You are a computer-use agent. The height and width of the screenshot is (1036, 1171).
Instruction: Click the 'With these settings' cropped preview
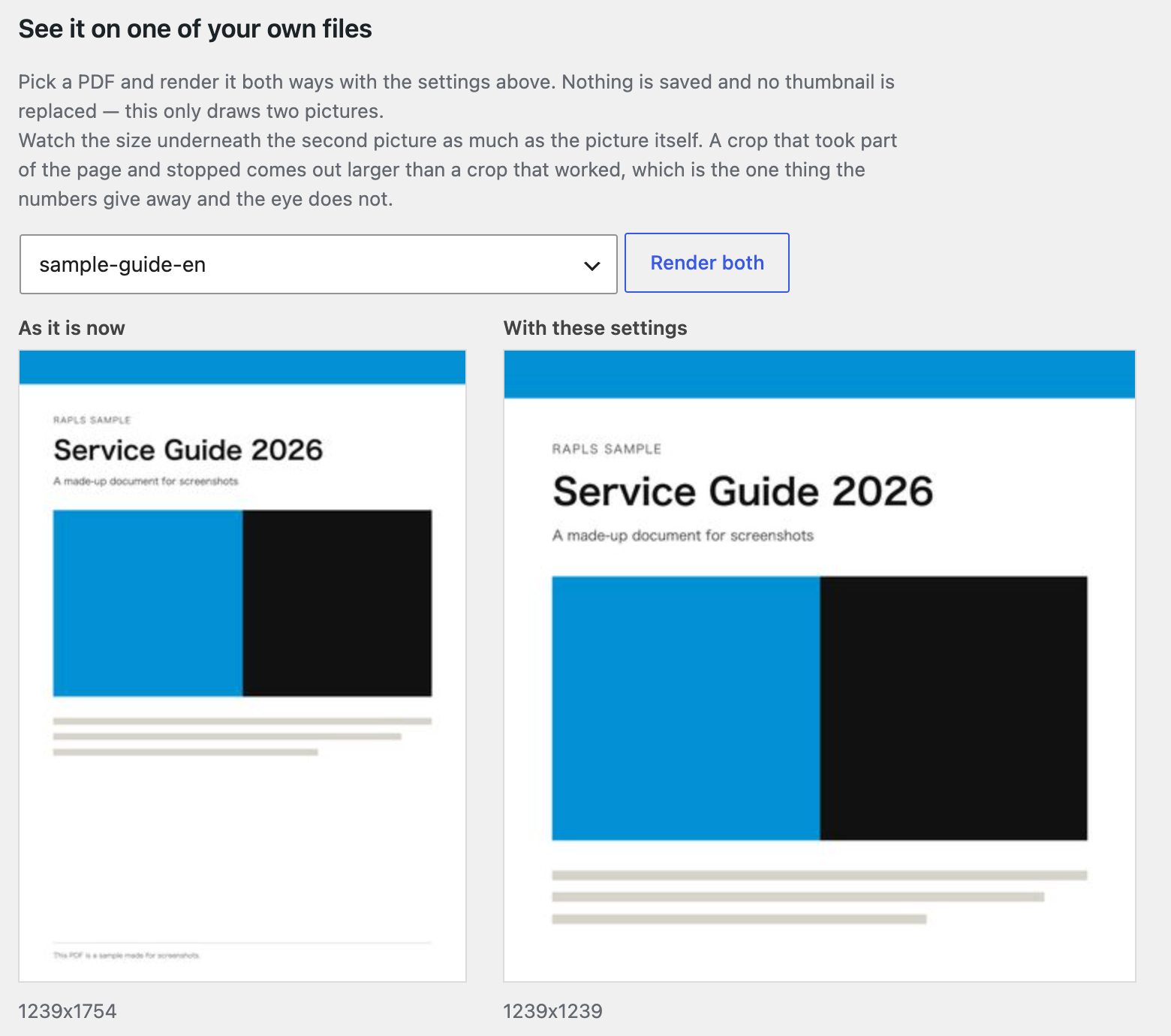pyautogui.click(x=819, y=666)
